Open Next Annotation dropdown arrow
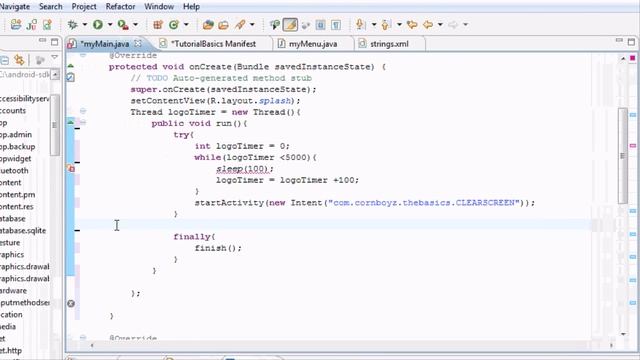 coord(374,25)
